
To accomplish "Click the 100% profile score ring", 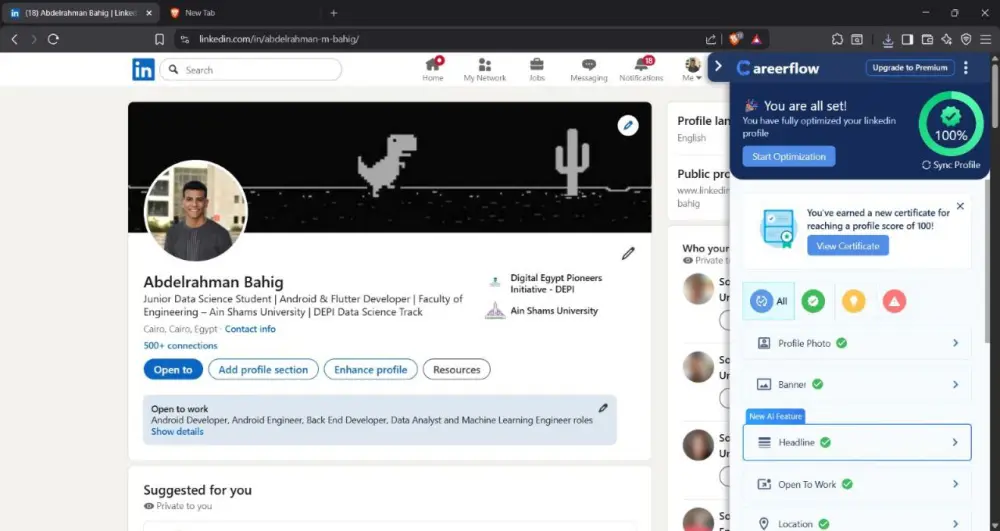I will coord(951,124).
